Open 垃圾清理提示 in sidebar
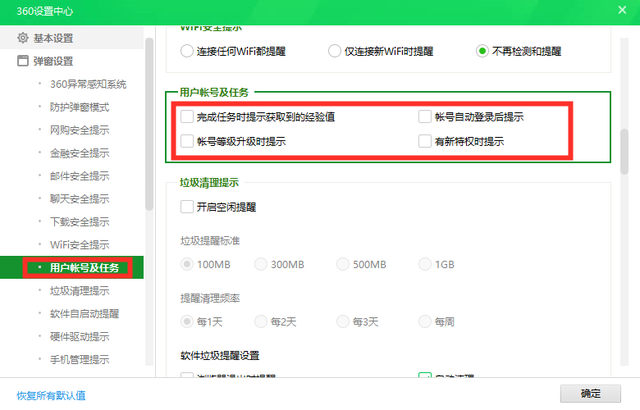 [x=80, y=290]
